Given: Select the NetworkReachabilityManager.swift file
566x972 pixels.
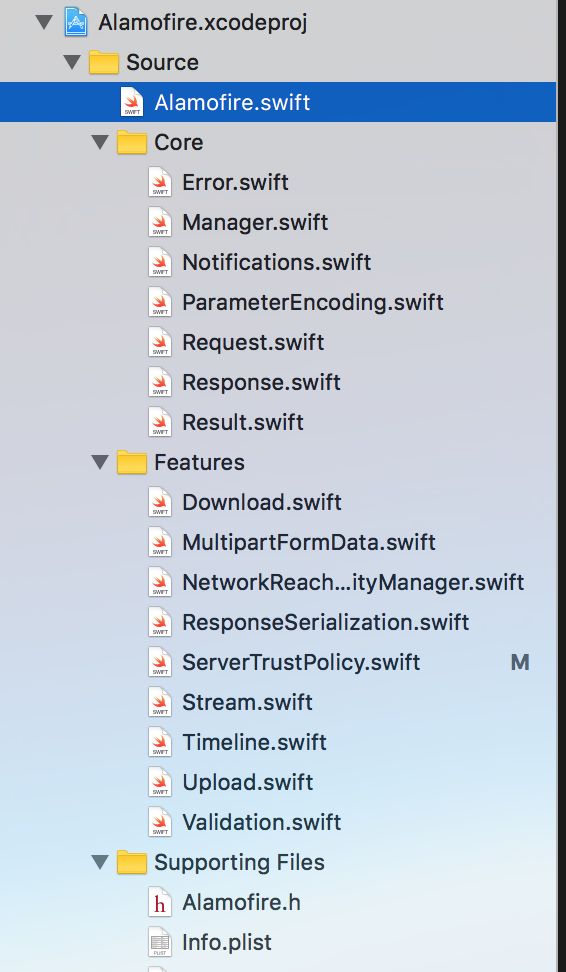Looking at the screenshot, I should [x=353, y=582].
